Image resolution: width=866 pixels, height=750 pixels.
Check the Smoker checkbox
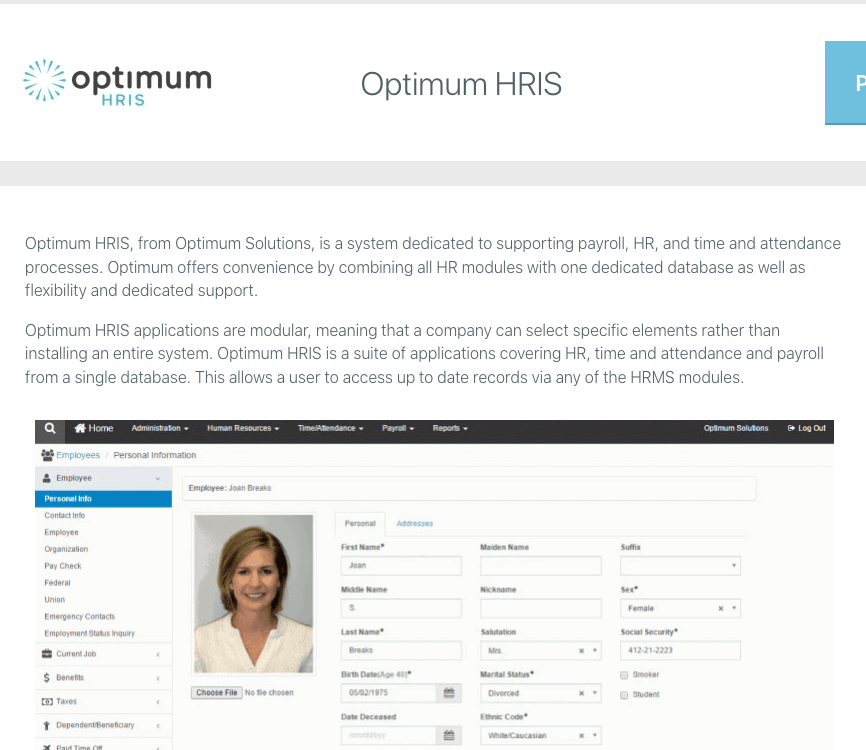click(x=624, y=675)
